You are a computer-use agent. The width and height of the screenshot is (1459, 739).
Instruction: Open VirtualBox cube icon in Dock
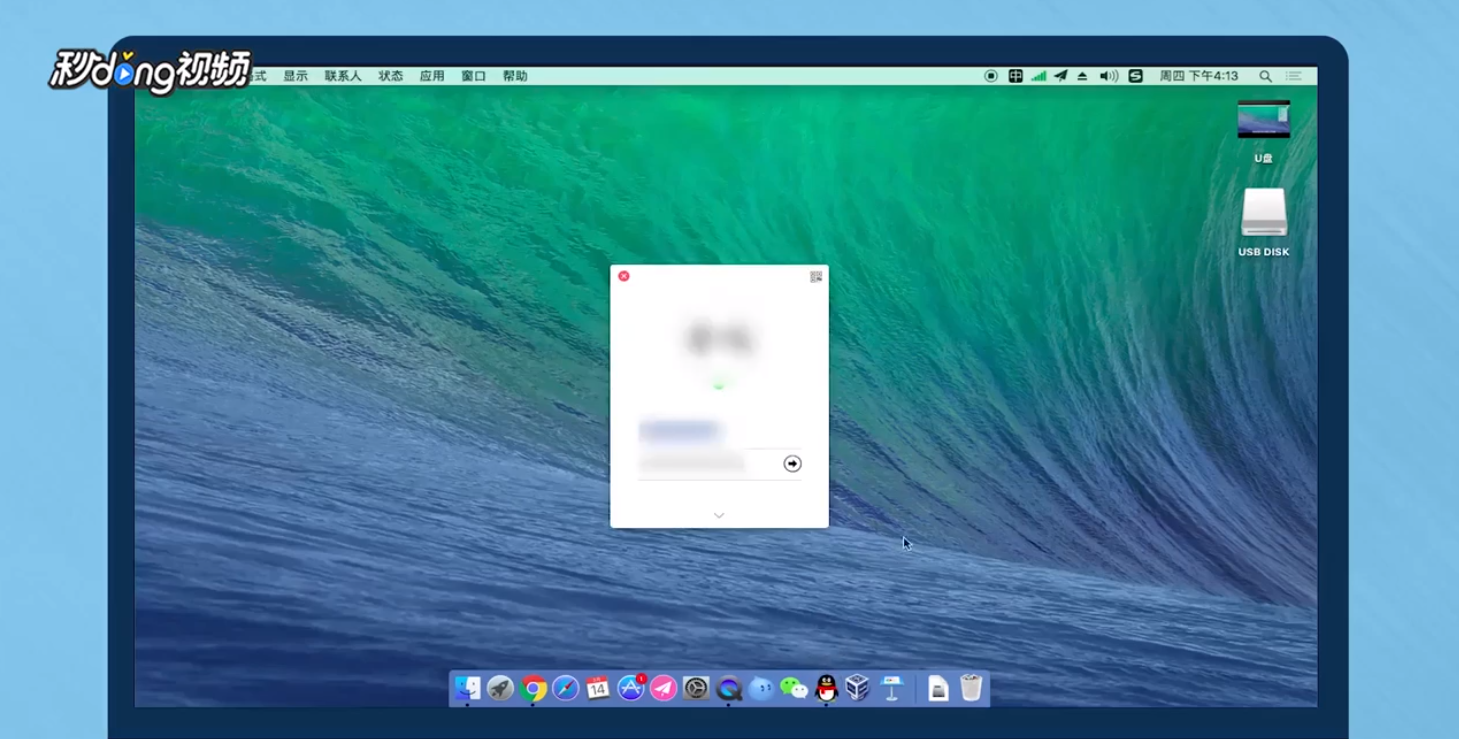point(858,688)
